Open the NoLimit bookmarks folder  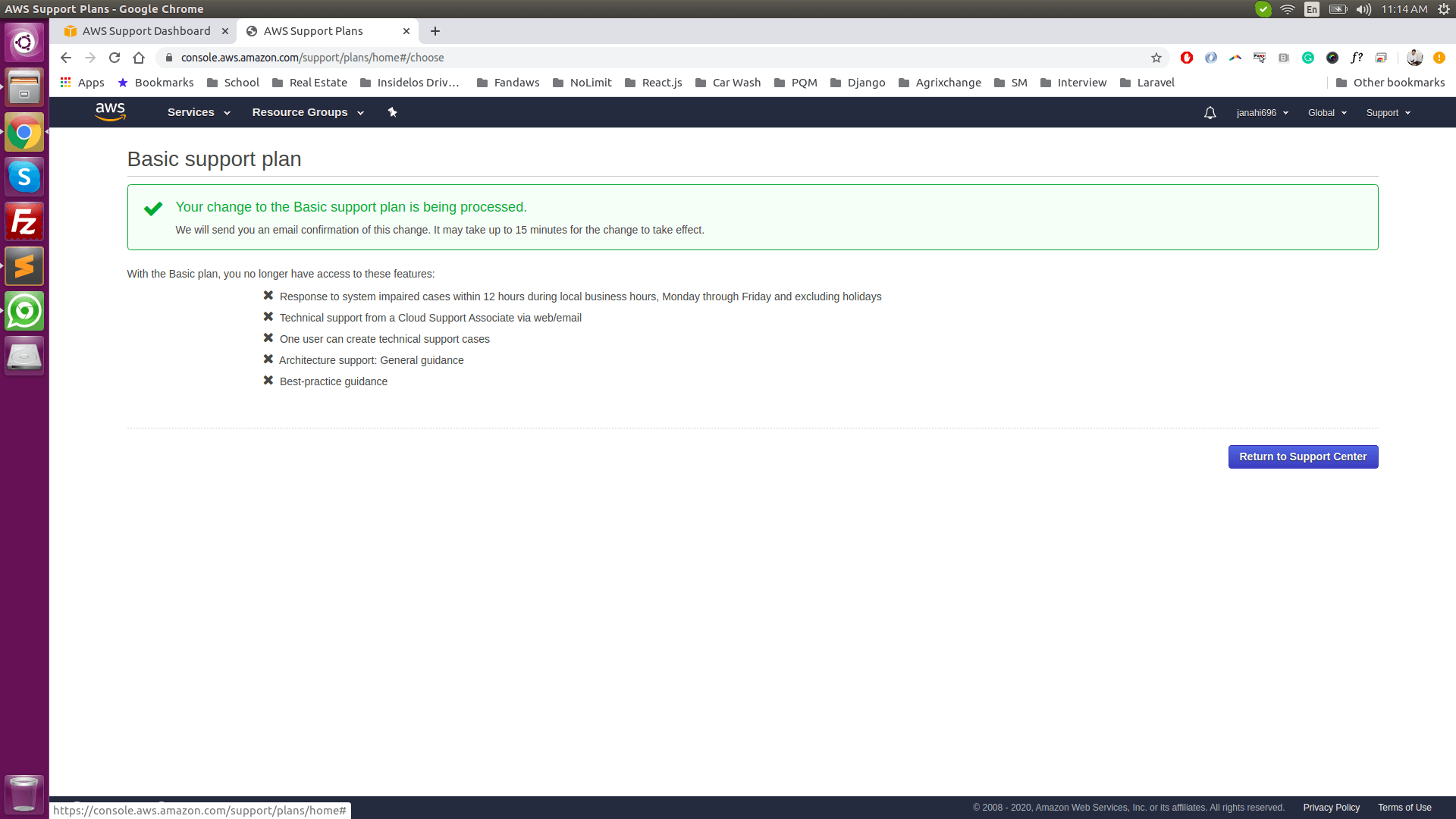click(582, 83)
